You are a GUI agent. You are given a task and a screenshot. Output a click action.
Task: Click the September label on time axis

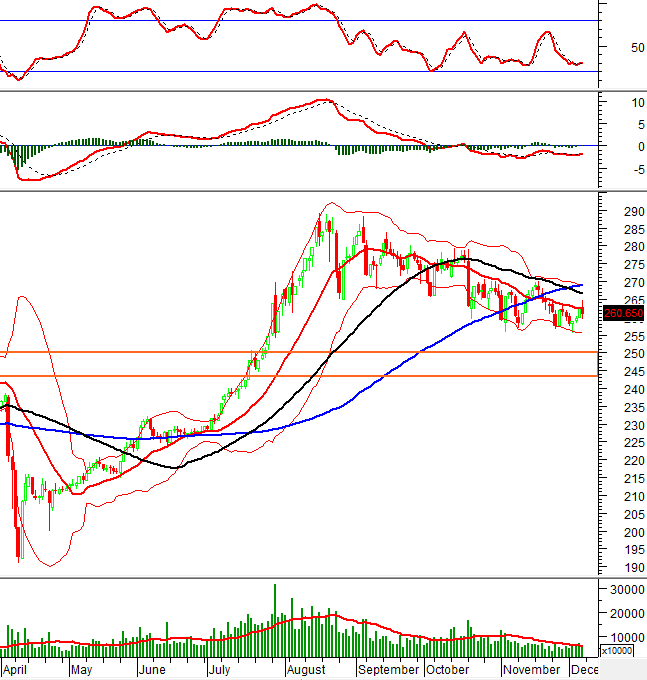click(388, 670)
